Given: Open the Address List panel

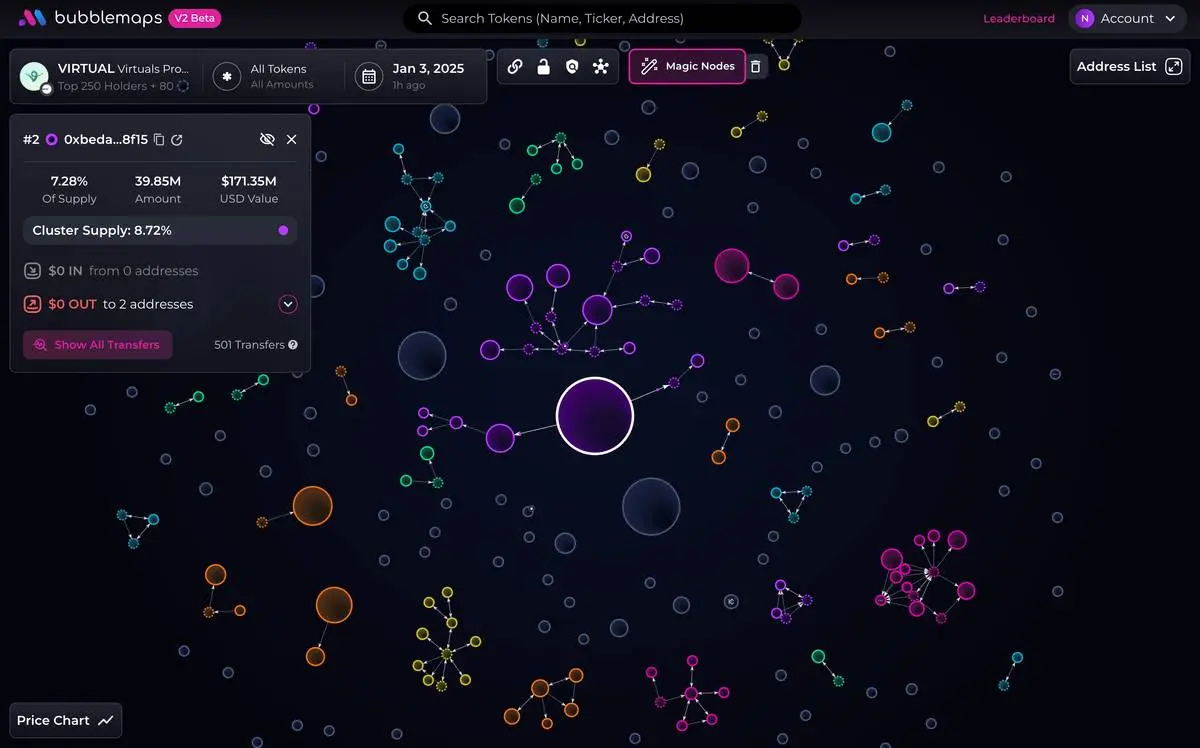Looking at the screenshot, I should pyautogui.click(x=1129, y=67).
